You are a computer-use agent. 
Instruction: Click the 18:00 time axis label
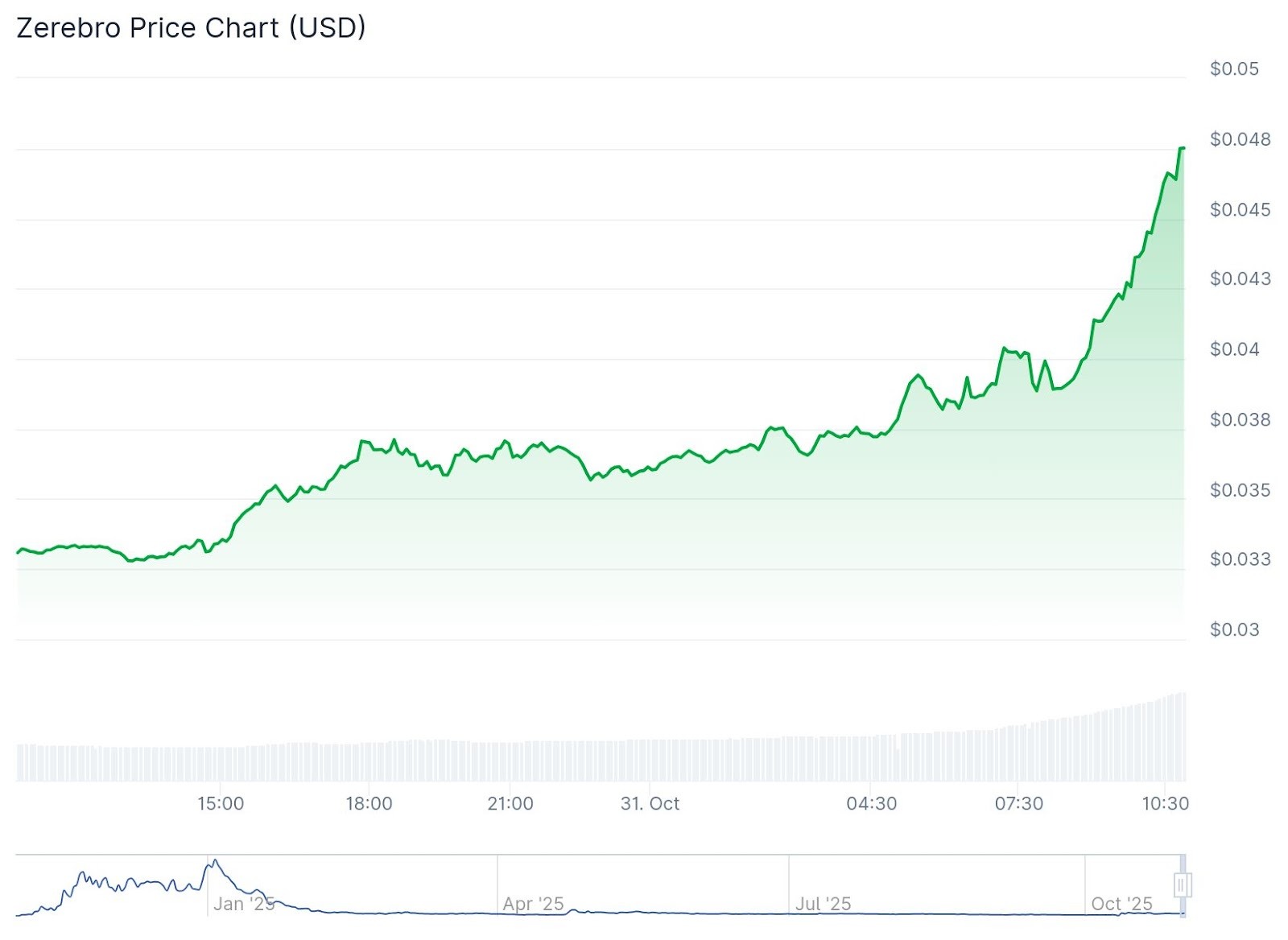coord(369,803)
